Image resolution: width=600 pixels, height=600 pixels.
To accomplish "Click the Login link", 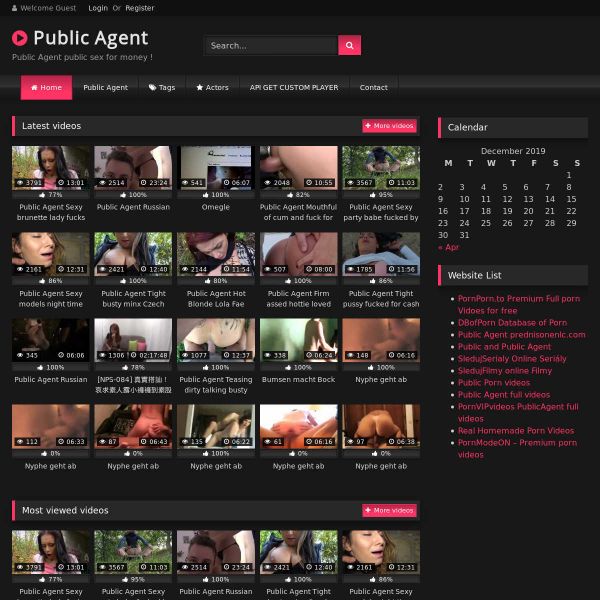I will 98,8.
